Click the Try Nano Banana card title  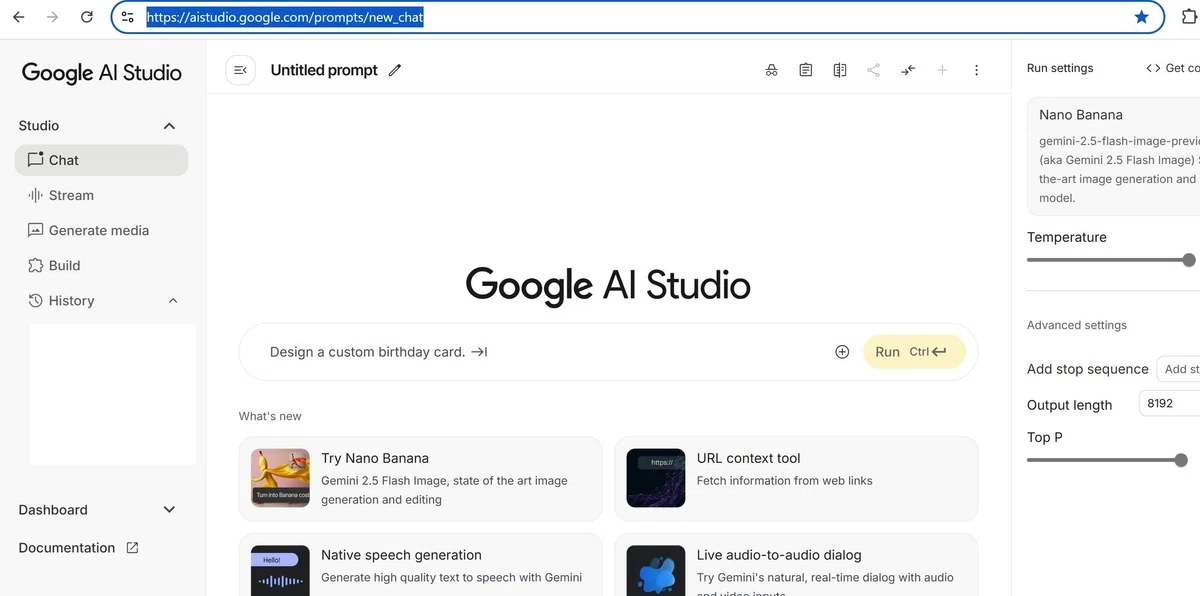375,458
